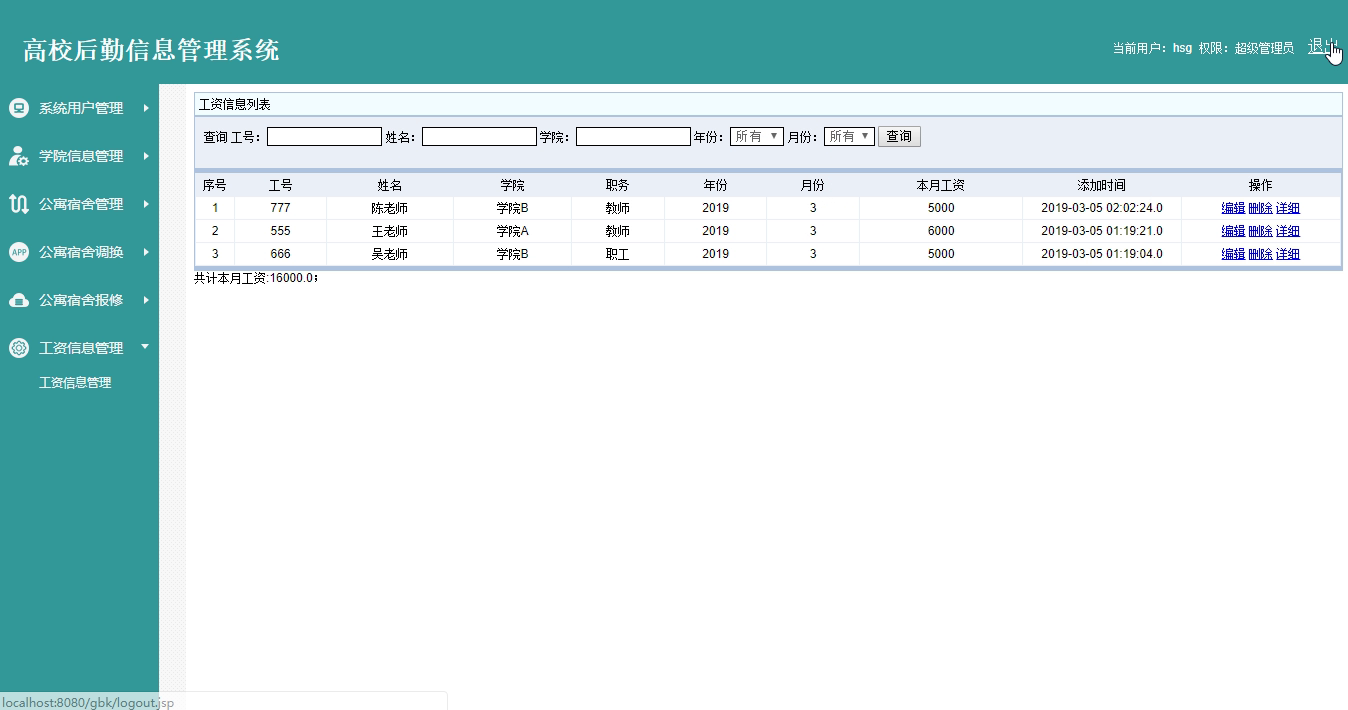Click the current user hsg label
The image size is (1348, 710).
pos(1182,48)
